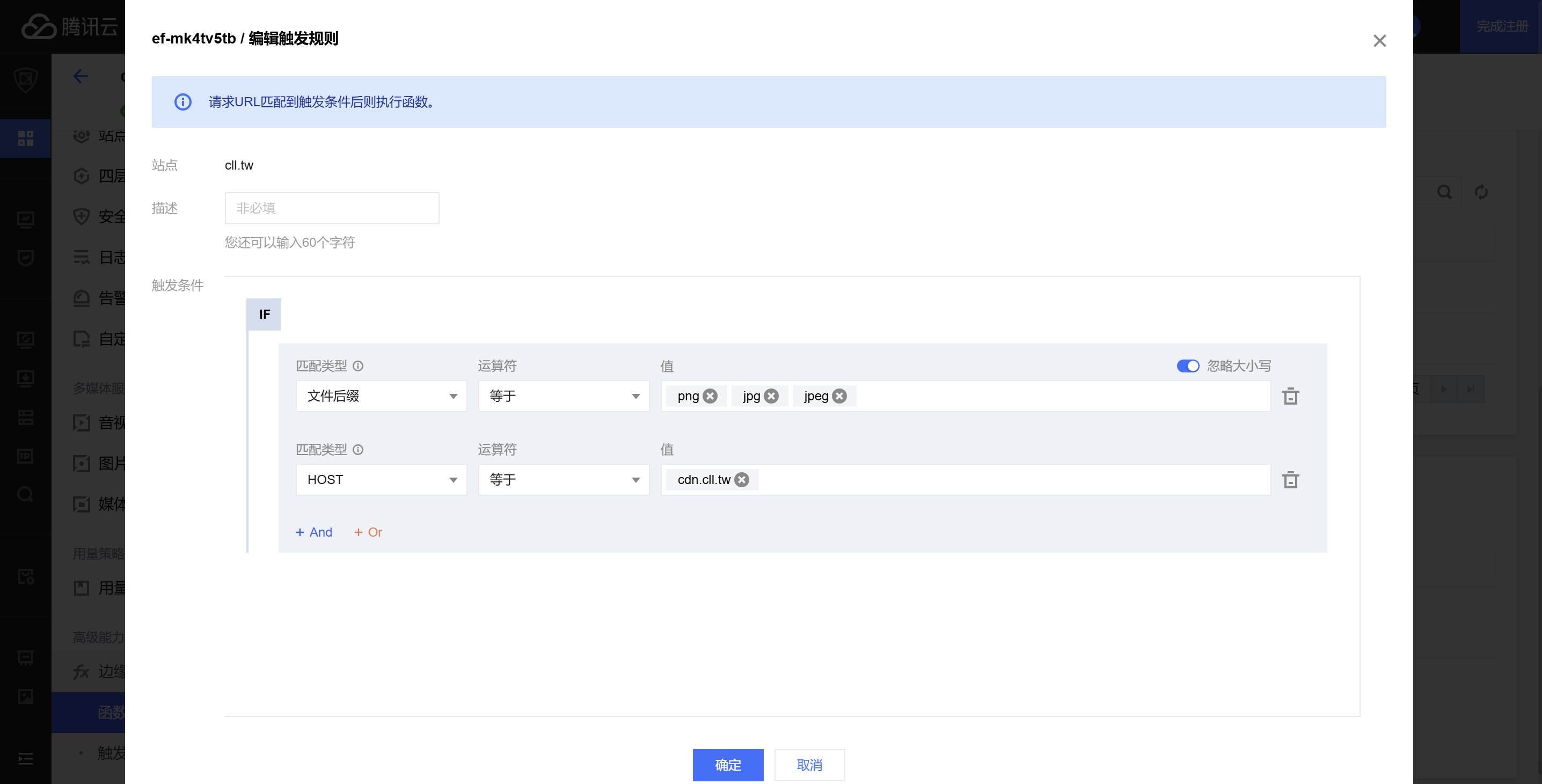Add an Or condition
The image size is (1542, 784).
368,532
